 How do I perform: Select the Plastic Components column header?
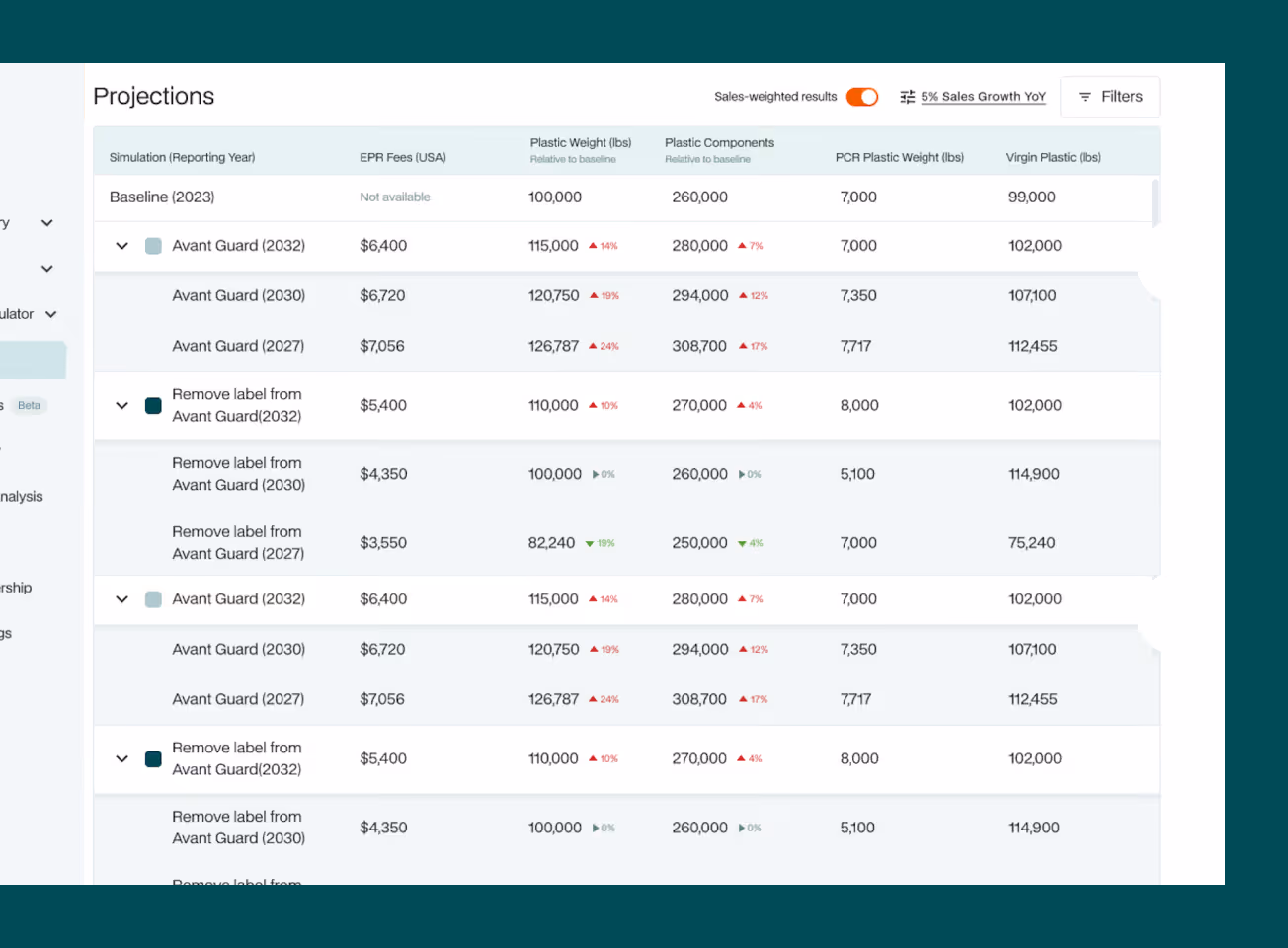[719, 143]
